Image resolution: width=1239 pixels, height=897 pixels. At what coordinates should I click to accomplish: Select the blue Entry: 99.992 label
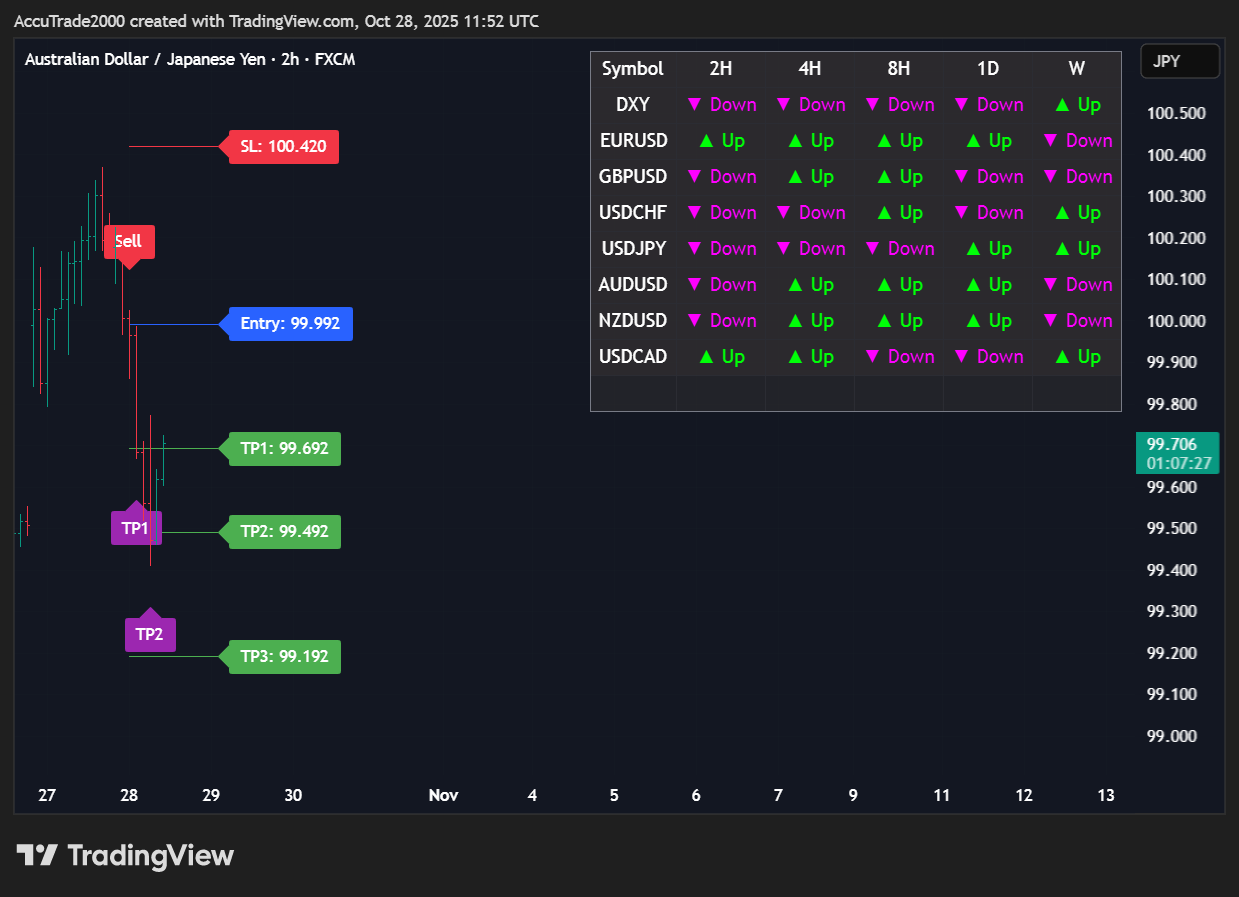pos(290,324)
